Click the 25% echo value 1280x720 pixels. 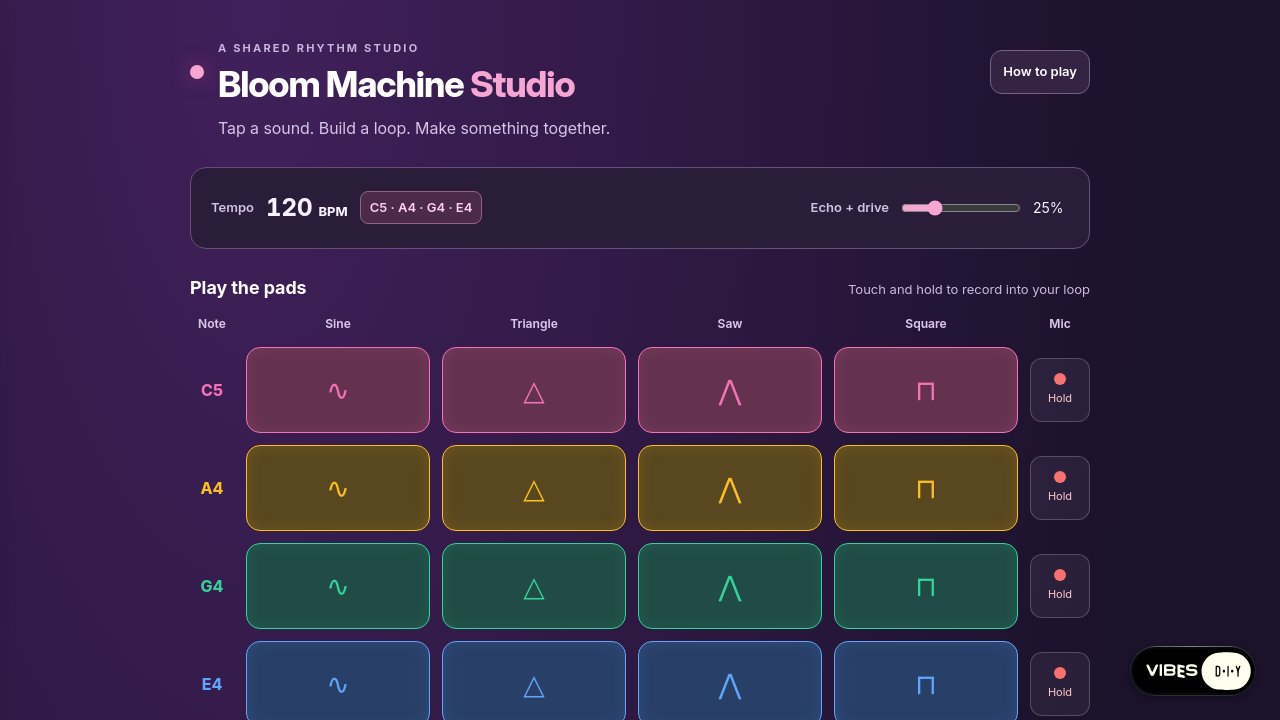click(1048, 208)
